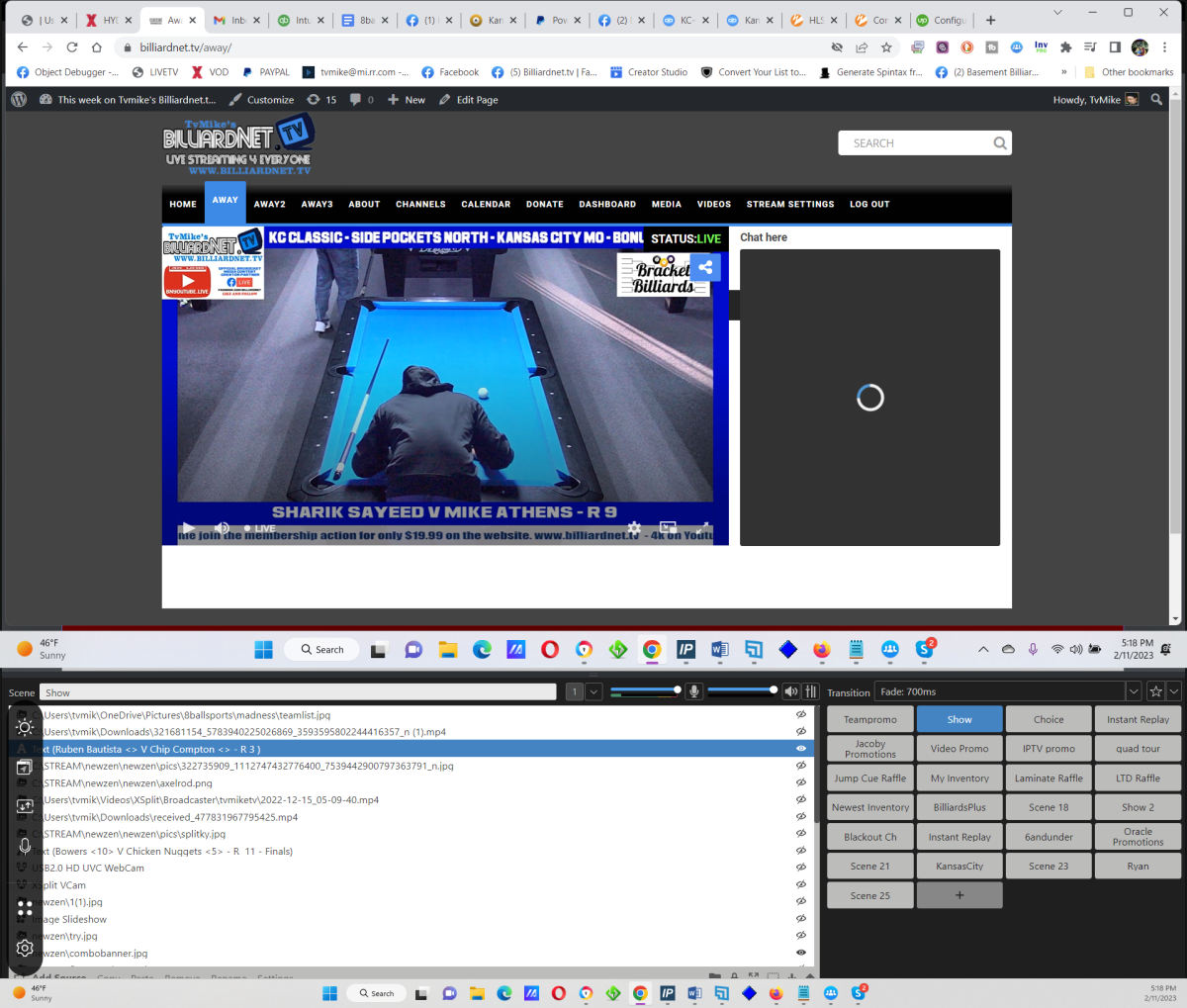The image size is (1187, 1008).
Task: Click the share icon on the video player
Action: pyautogui.click(x=705, y=267)
